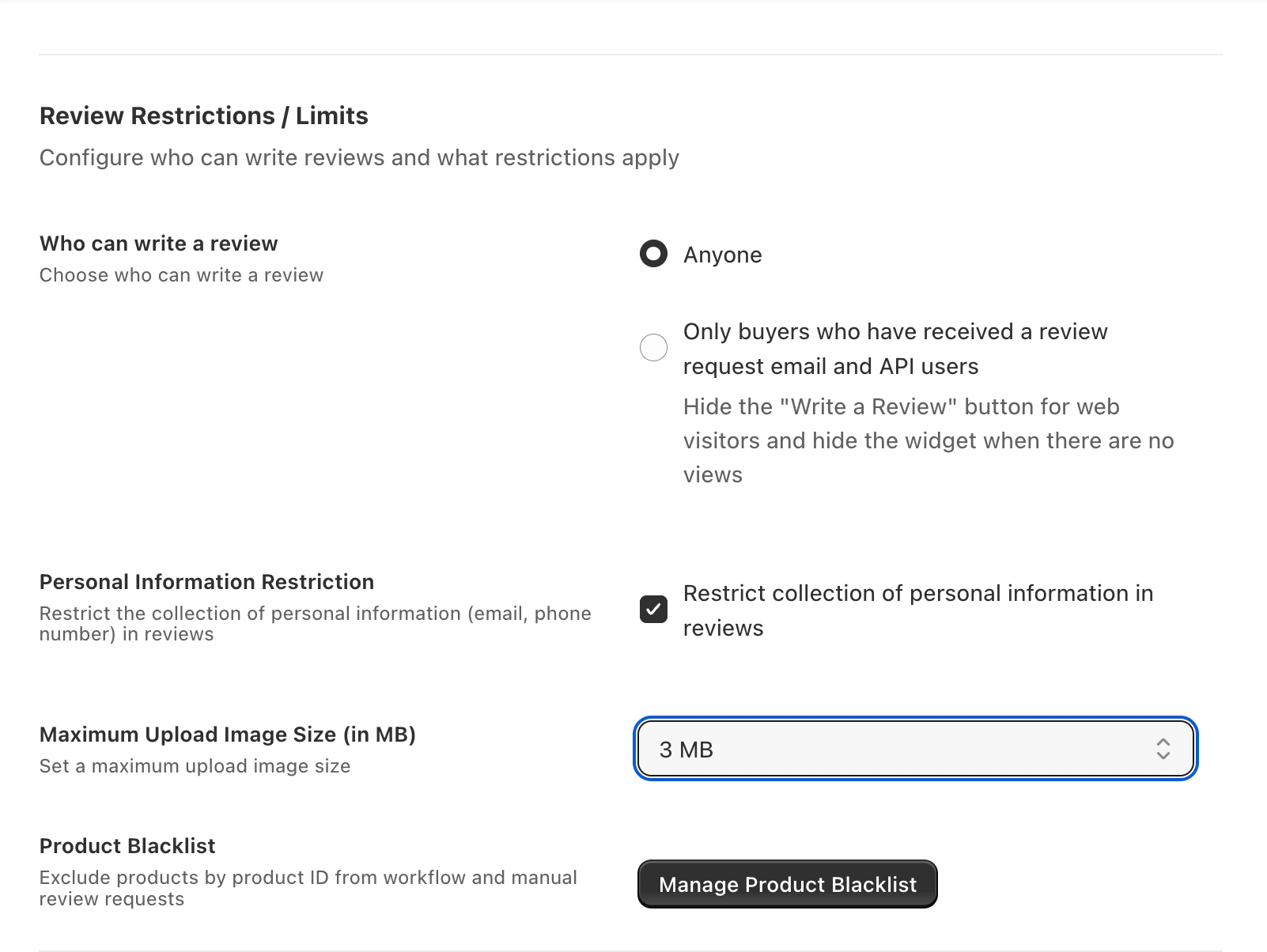The image size is (1267, 952).
Task: Click the Review Restrictions / Limits heading
Action: 204,115
